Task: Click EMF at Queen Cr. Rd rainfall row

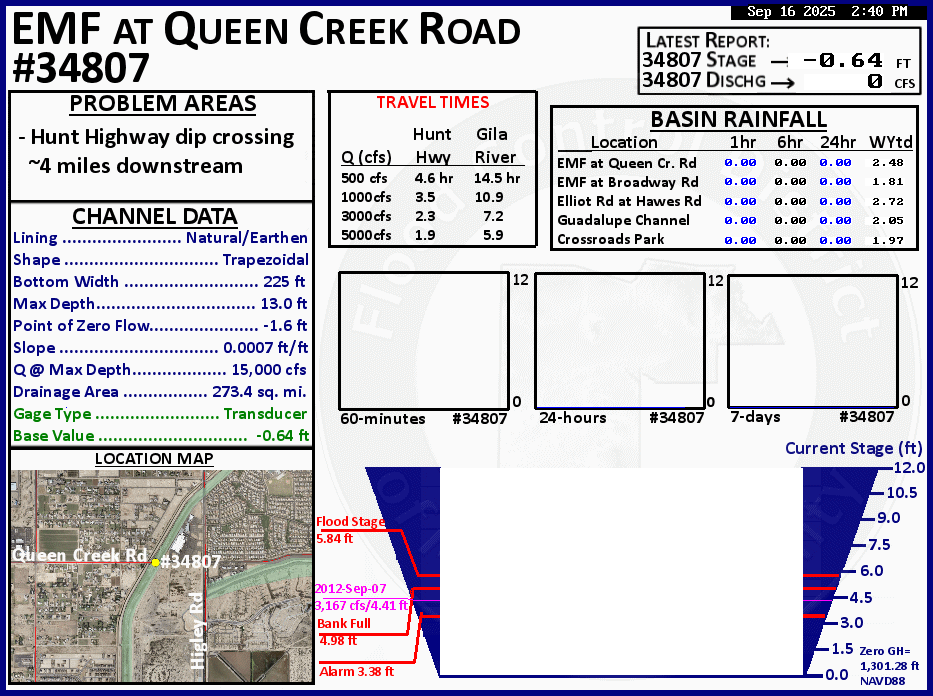Action: pos(730,163)
